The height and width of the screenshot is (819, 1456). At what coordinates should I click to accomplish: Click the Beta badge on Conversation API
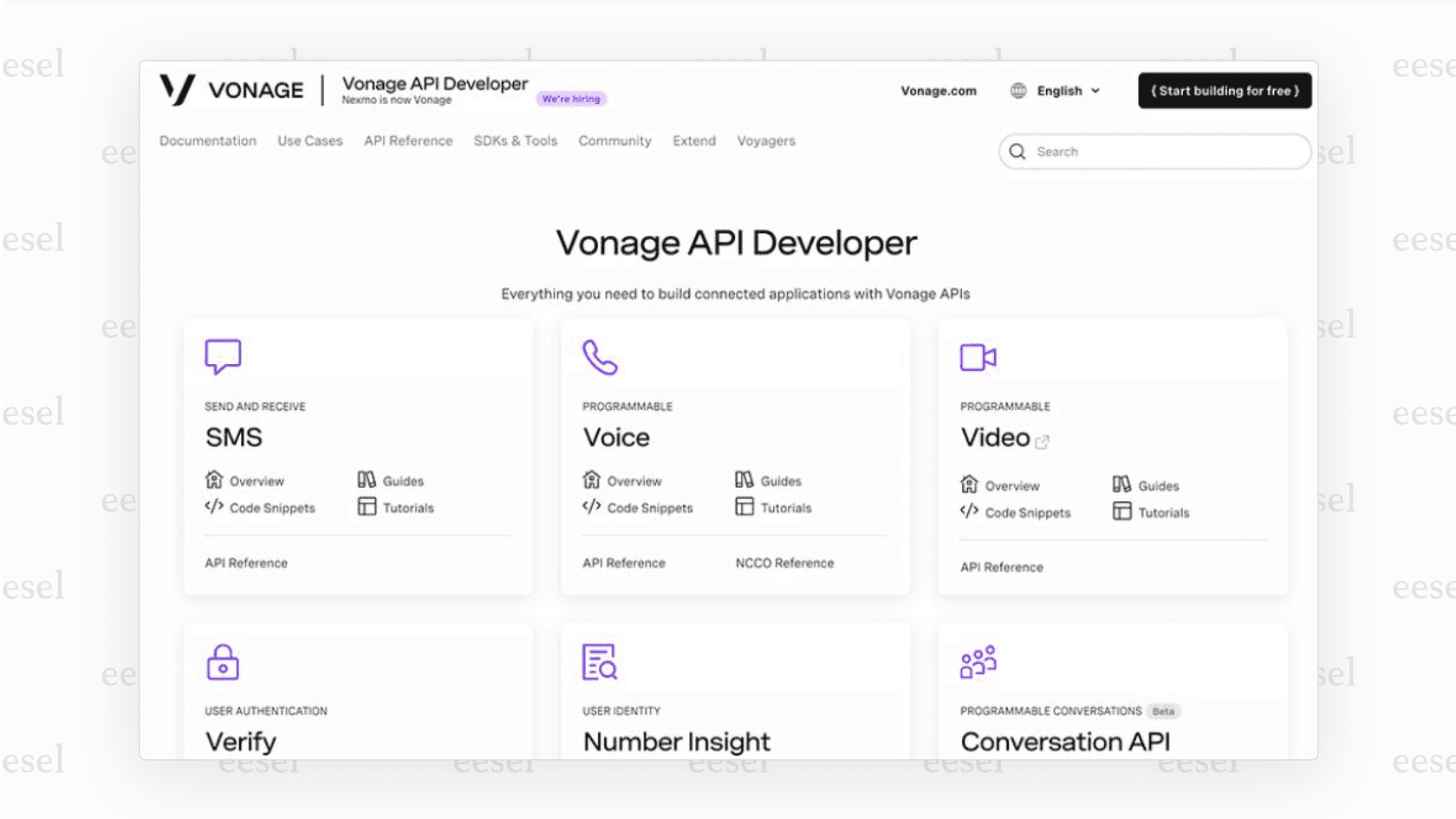[x=1164, y=711]
